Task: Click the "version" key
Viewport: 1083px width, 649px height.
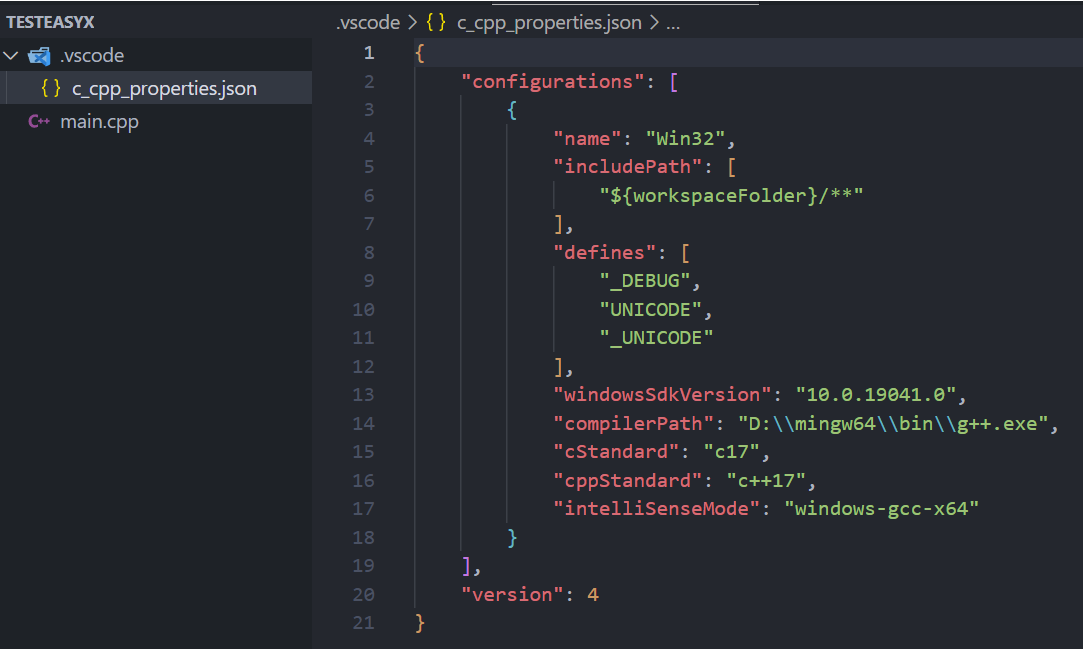Action: (x=512, y=594)
